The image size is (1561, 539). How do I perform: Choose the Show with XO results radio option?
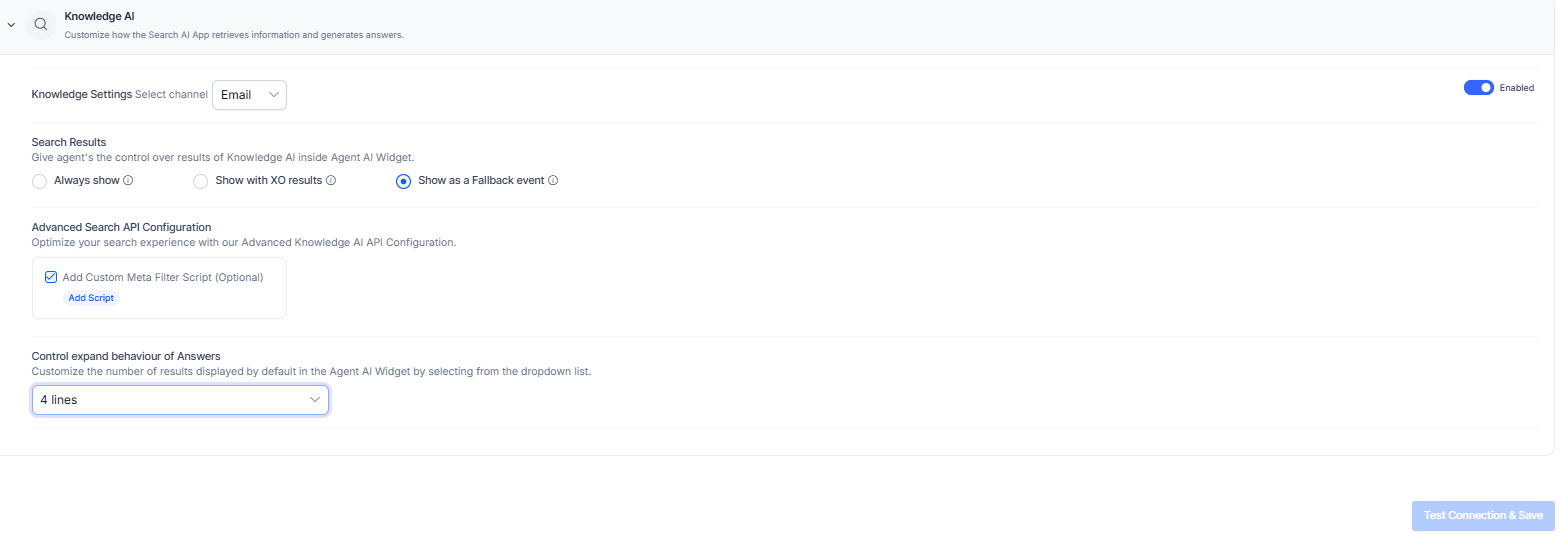click(x=200, y=181)
